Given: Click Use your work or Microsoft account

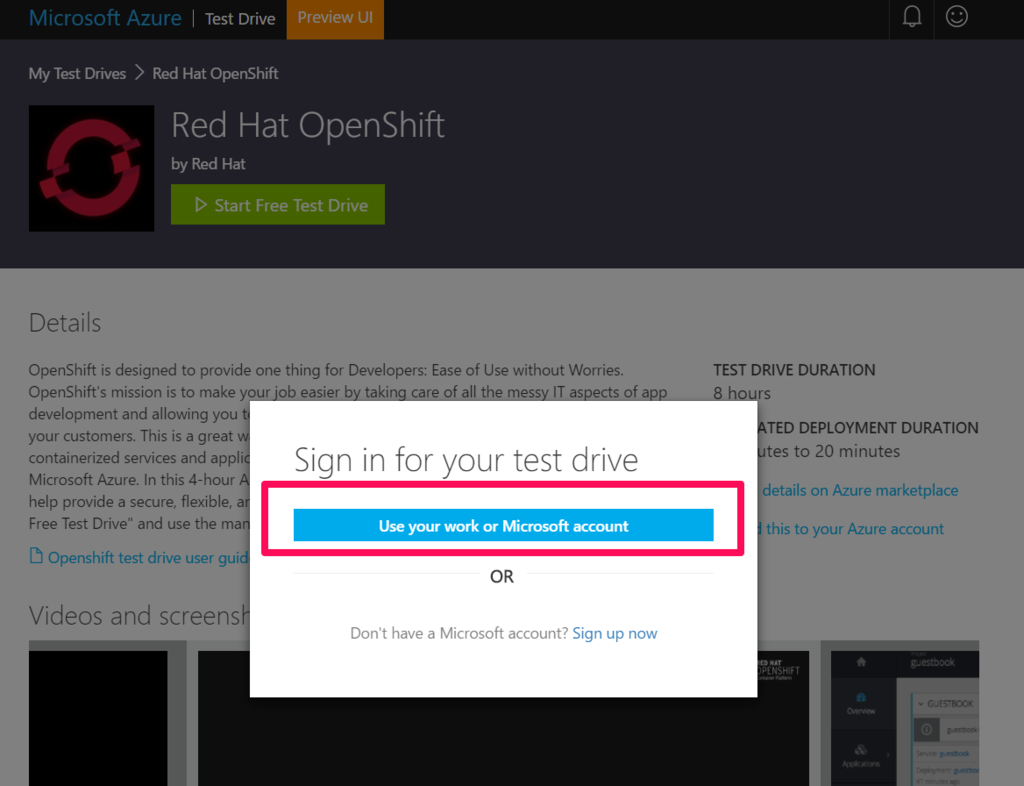Looking at the screenshot, I should click(504, 526).
